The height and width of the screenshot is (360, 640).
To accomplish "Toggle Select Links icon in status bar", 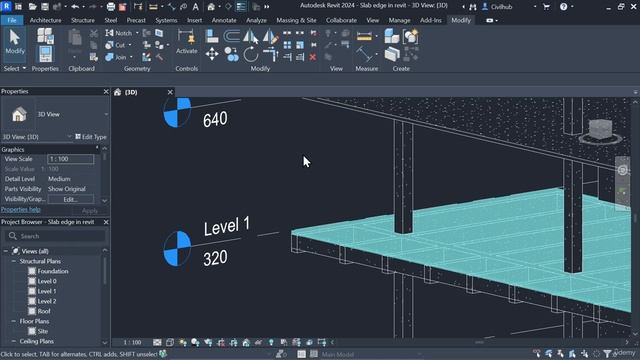I will [x=536, y=353].
